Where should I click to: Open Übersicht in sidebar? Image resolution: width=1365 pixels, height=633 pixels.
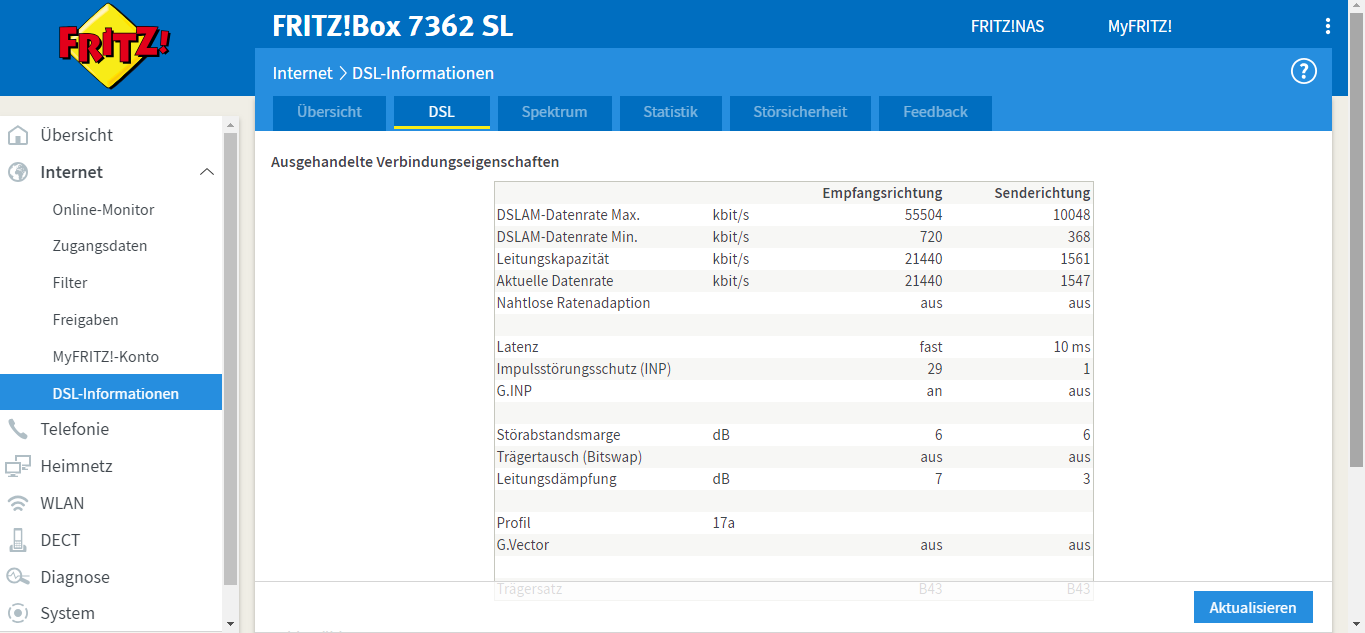[76, 135]
